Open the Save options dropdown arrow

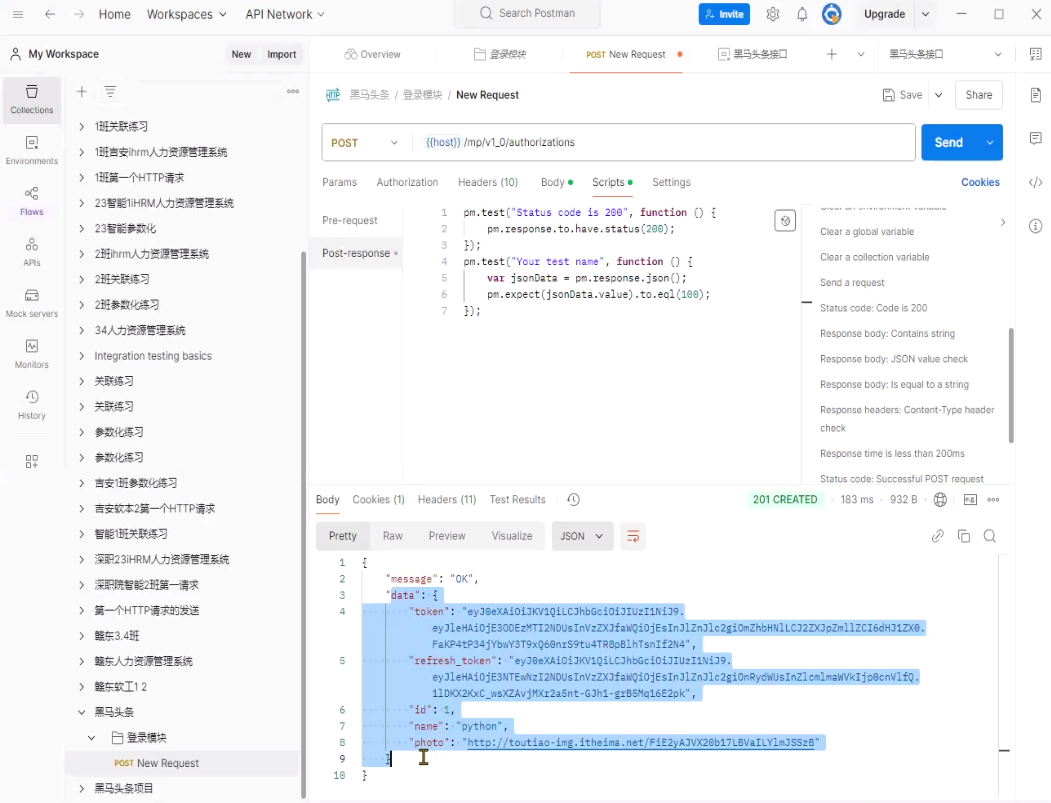tap(939, 95)
